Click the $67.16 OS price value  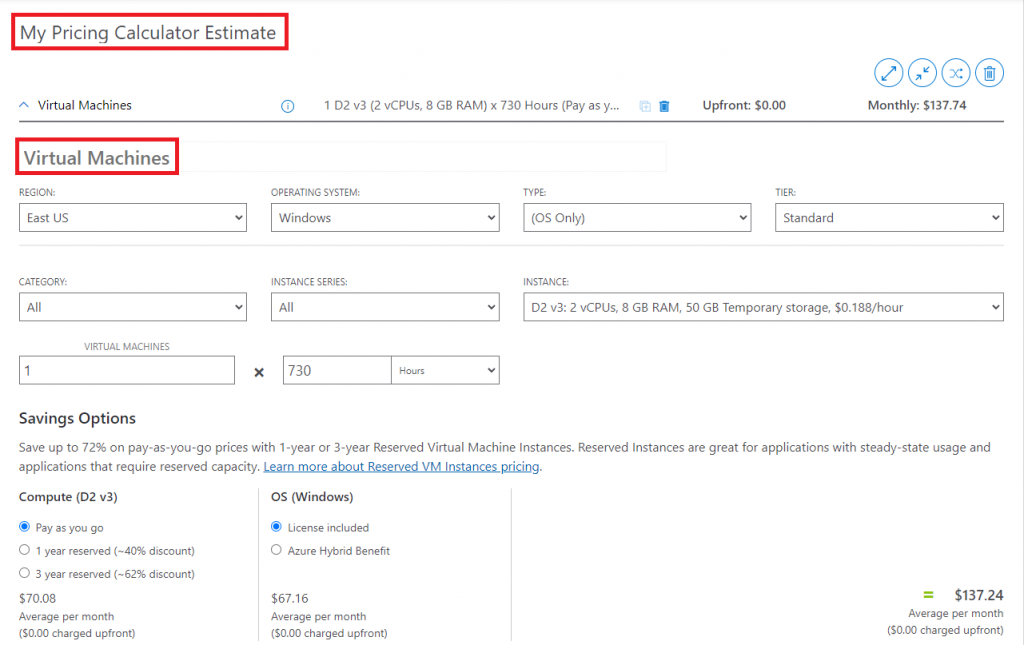click(x=289, y=598)
